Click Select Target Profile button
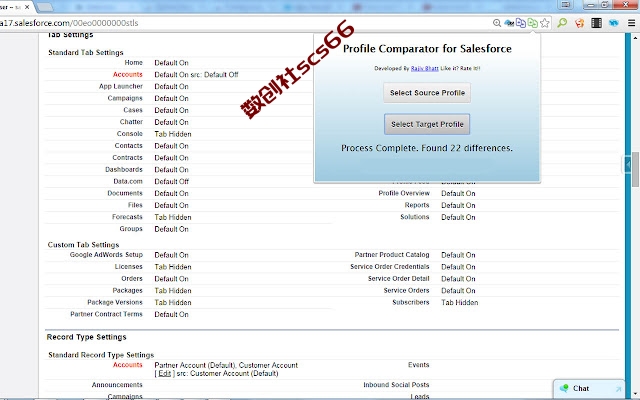This screenshot has height=400, width=640. (427, 124)
